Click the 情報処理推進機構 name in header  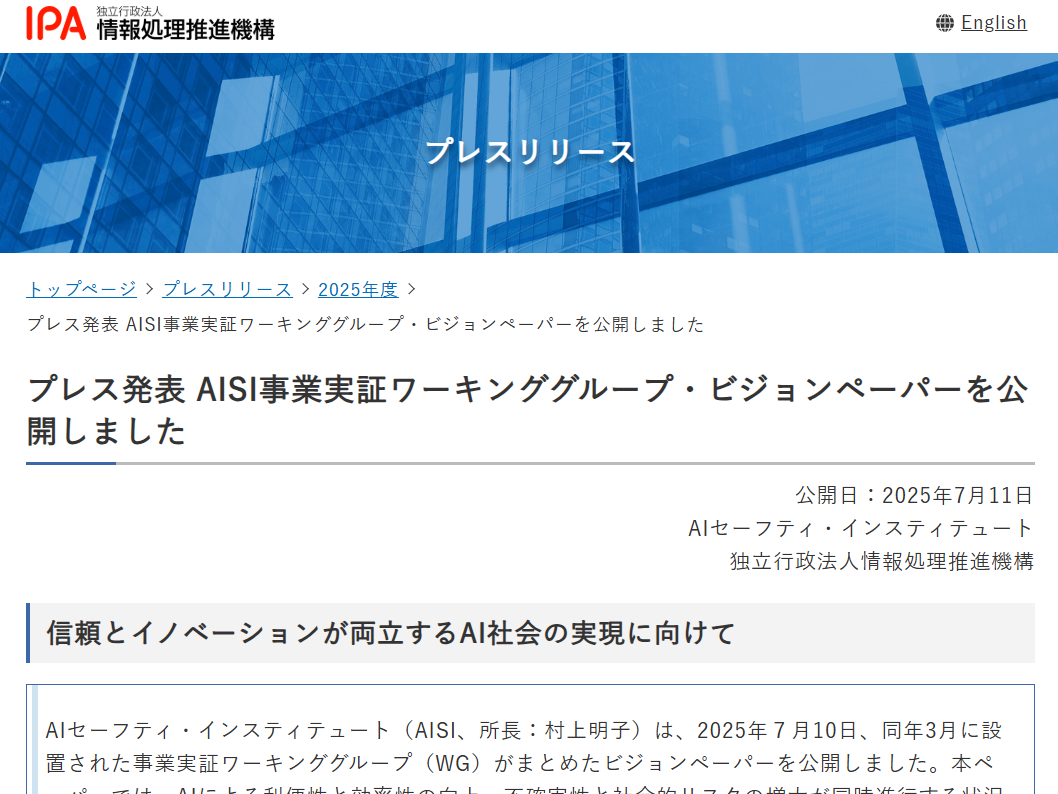point(185,30)
